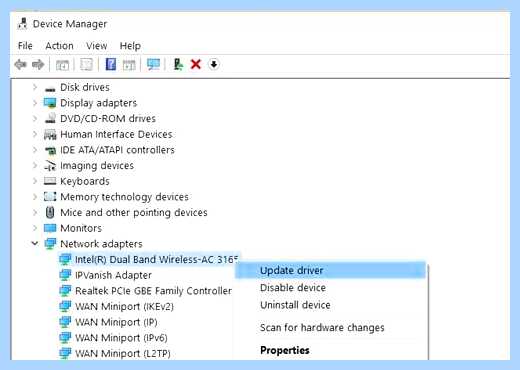Select WAN Miniport (IP)
This screenshot has height=370, width=520.
[116, 322]
